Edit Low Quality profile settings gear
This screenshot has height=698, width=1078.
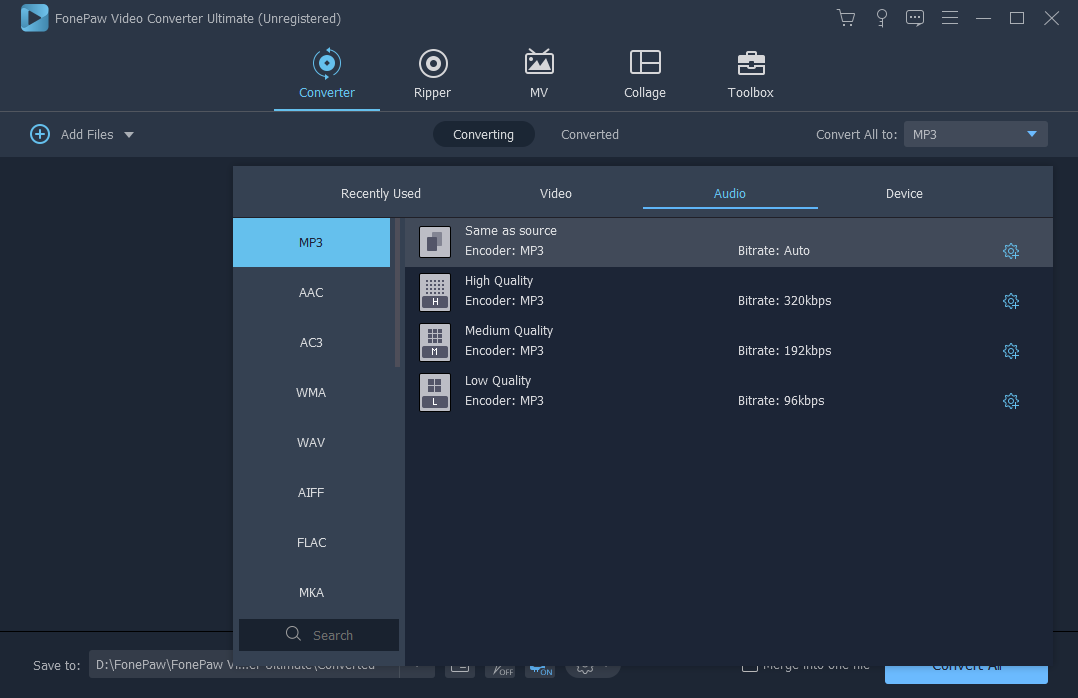[x=1010, y=401]
